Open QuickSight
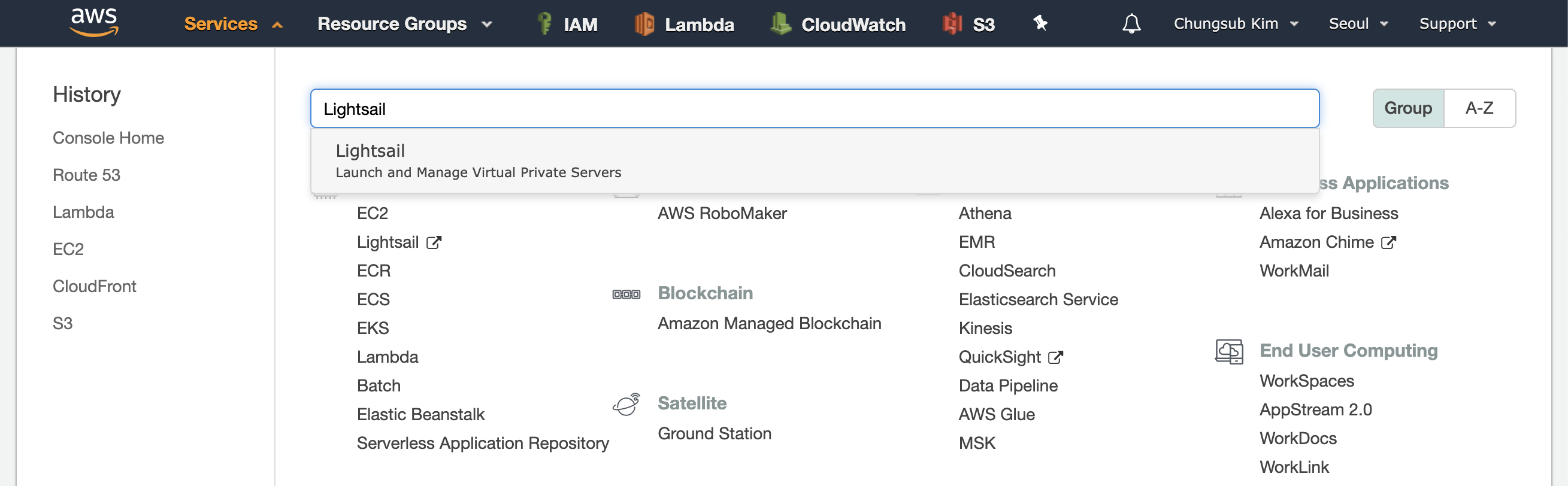The width and height of the screenshot is (1568, 486). tap(1000, 357)
